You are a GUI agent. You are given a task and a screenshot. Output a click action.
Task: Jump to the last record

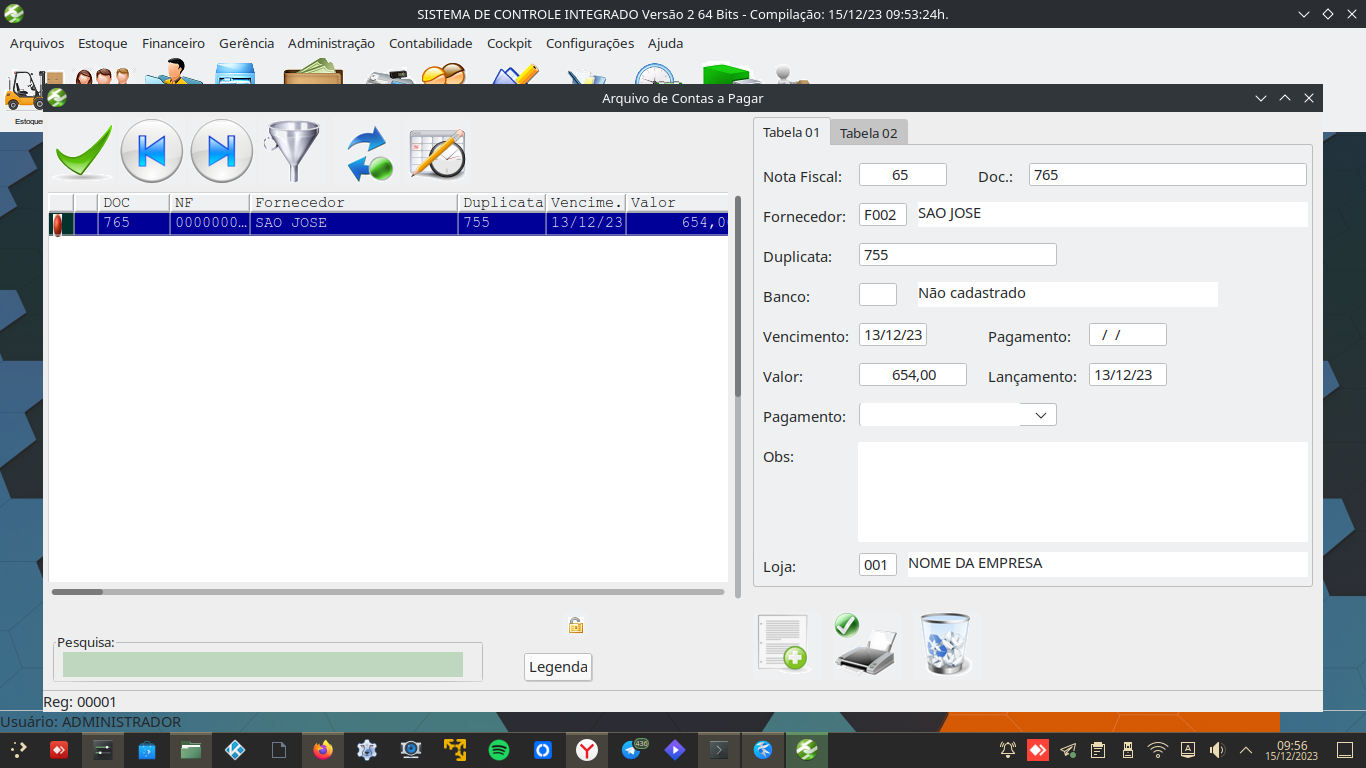(221, 151)
